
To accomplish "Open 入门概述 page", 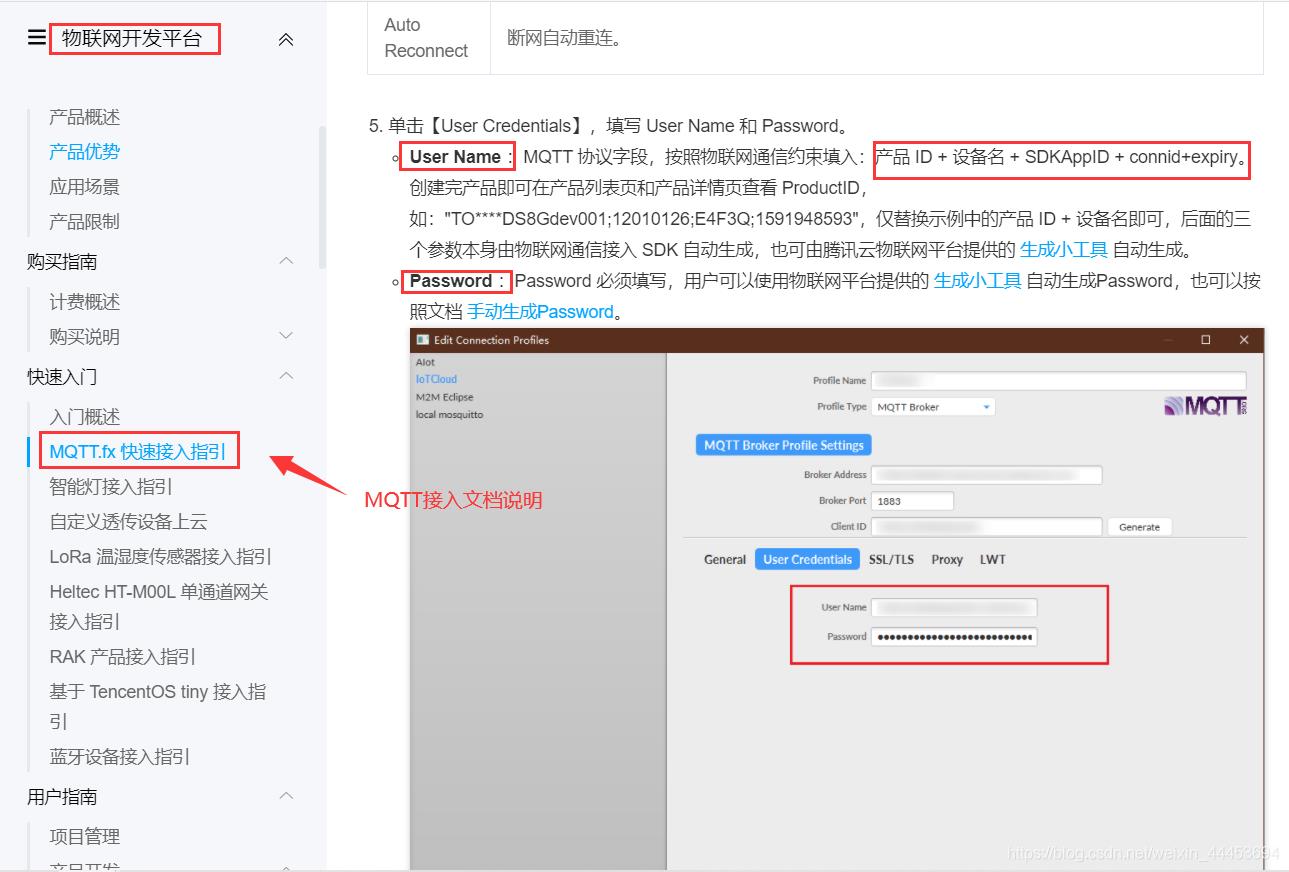I will click(x=85, y=417).
